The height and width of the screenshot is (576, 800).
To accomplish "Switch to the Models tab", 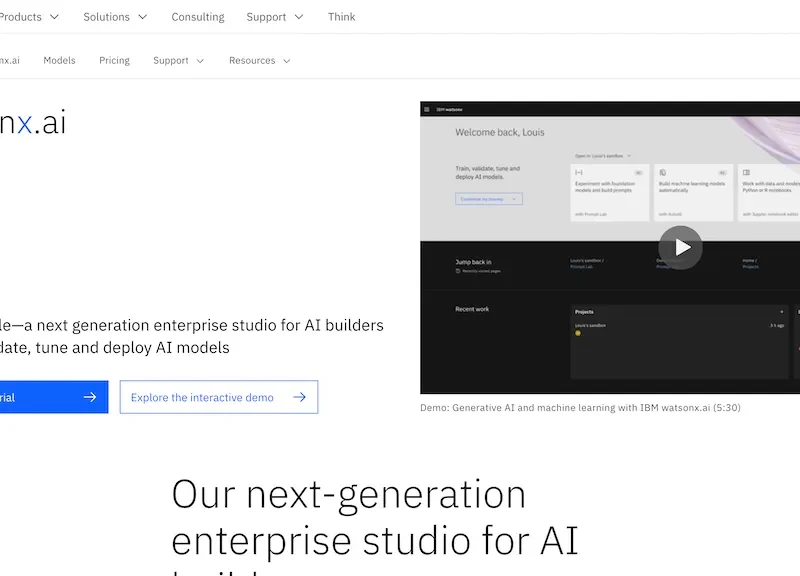I will tap(59, 60).
